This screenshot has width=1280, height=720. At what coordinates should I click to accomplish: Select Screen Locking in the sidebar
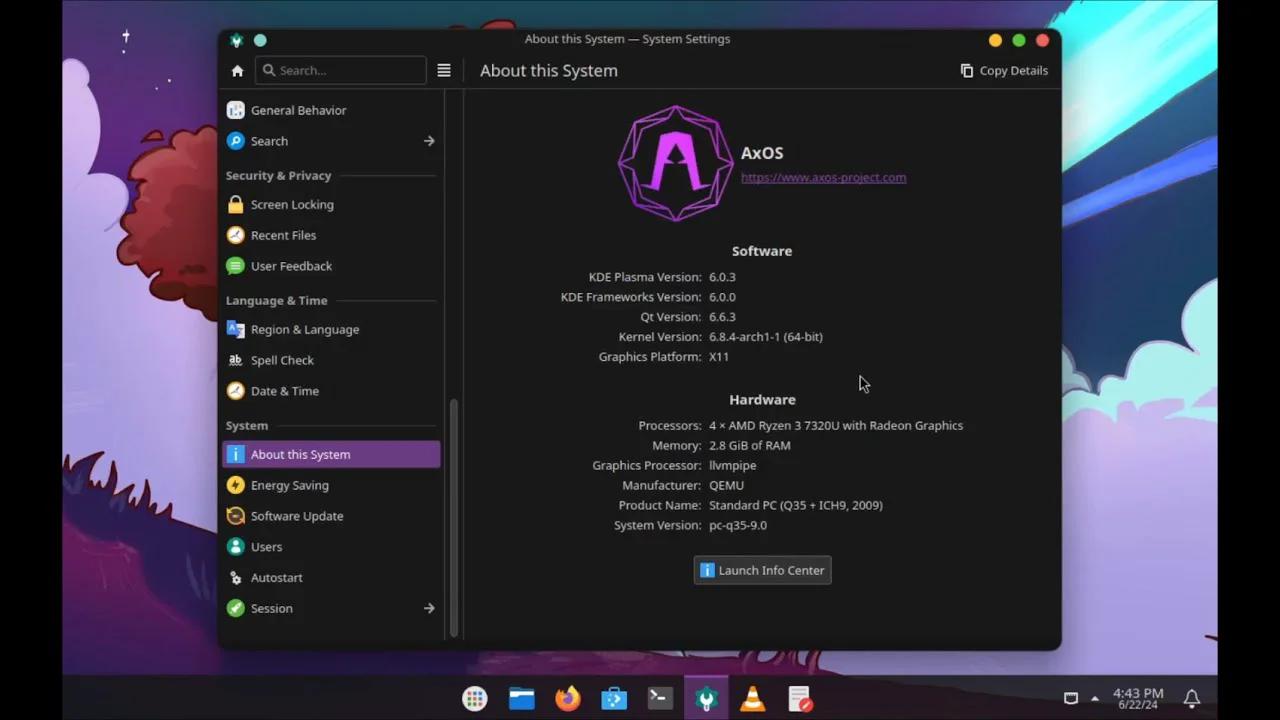pos(292,204)
